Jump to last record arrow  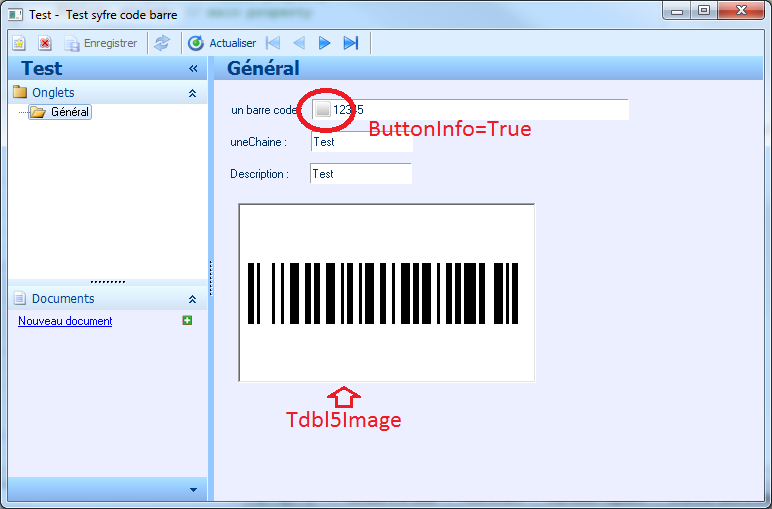click(x=351, y=43)
